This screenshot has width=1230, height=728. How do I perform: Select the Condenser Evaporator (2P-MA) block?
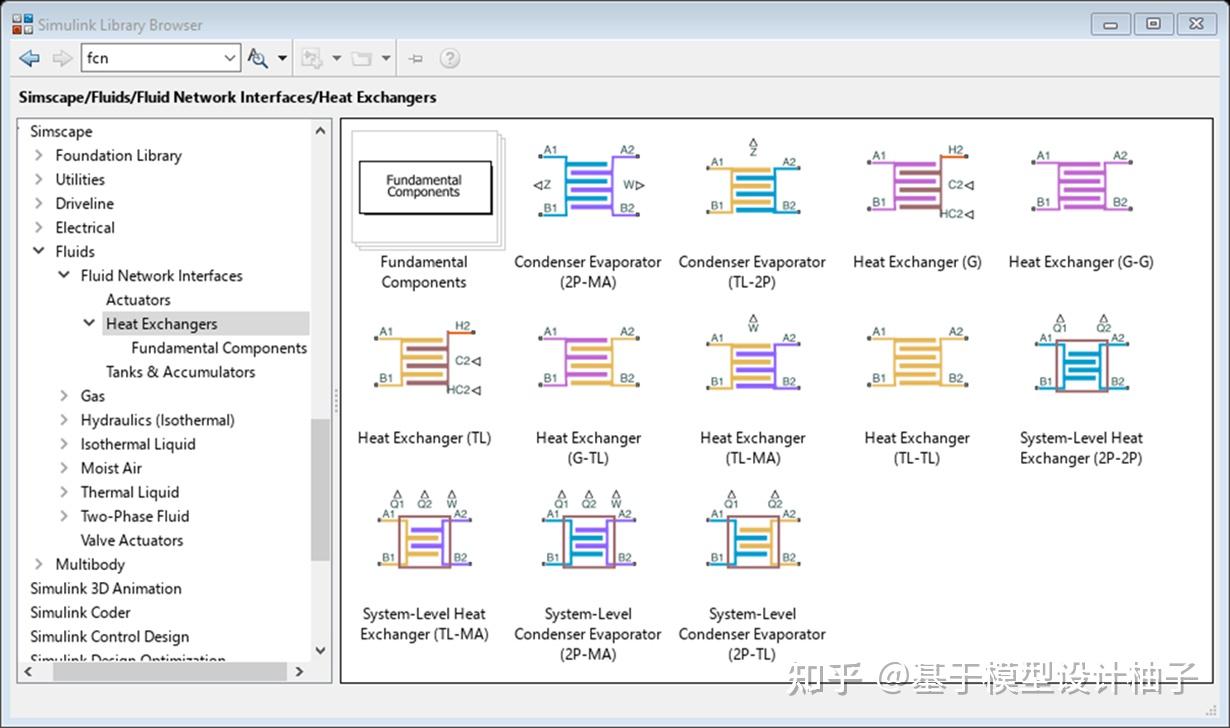tap(587, 185)
